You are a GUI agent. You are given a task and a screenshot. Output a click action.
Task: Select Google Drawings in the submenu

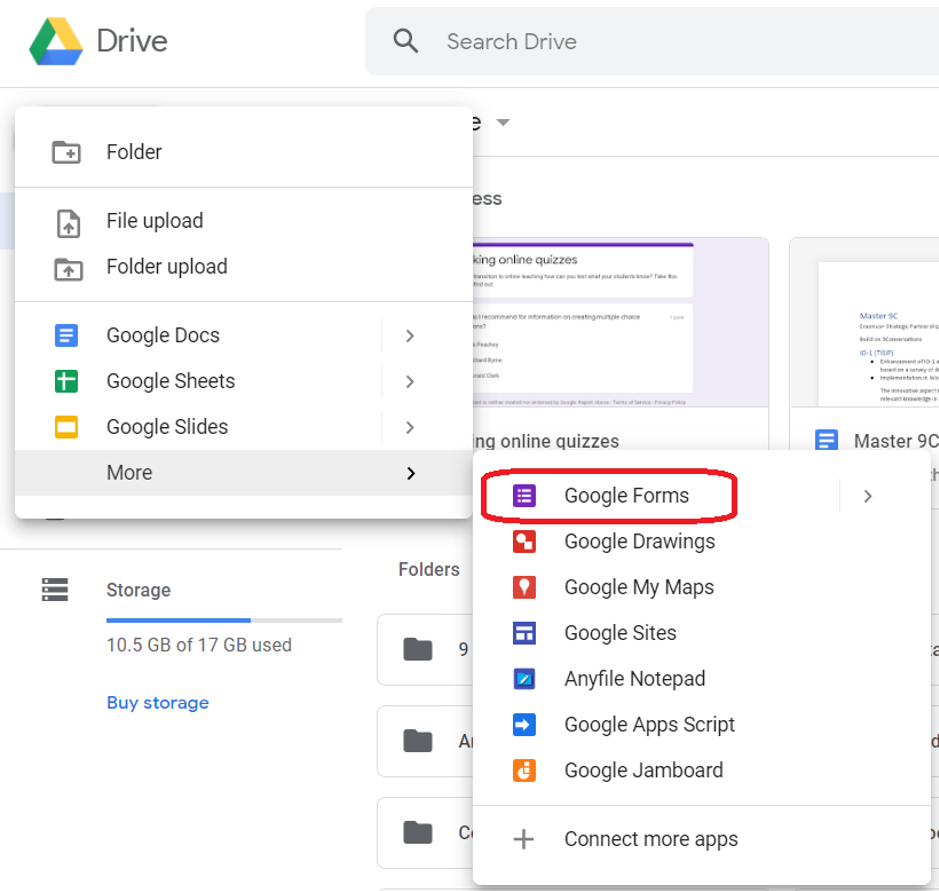pyautogui.click(x=702, y=541)
